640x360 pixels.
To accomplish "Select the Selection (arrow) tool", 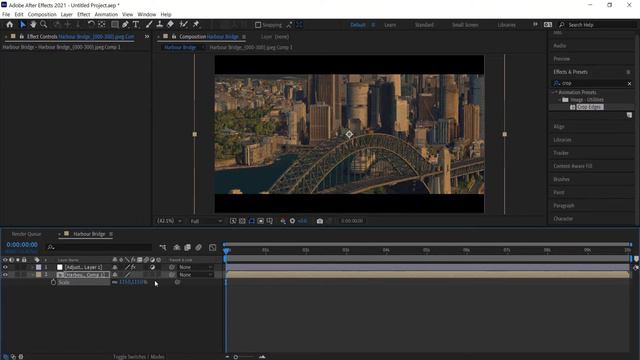I will [22, 24].
